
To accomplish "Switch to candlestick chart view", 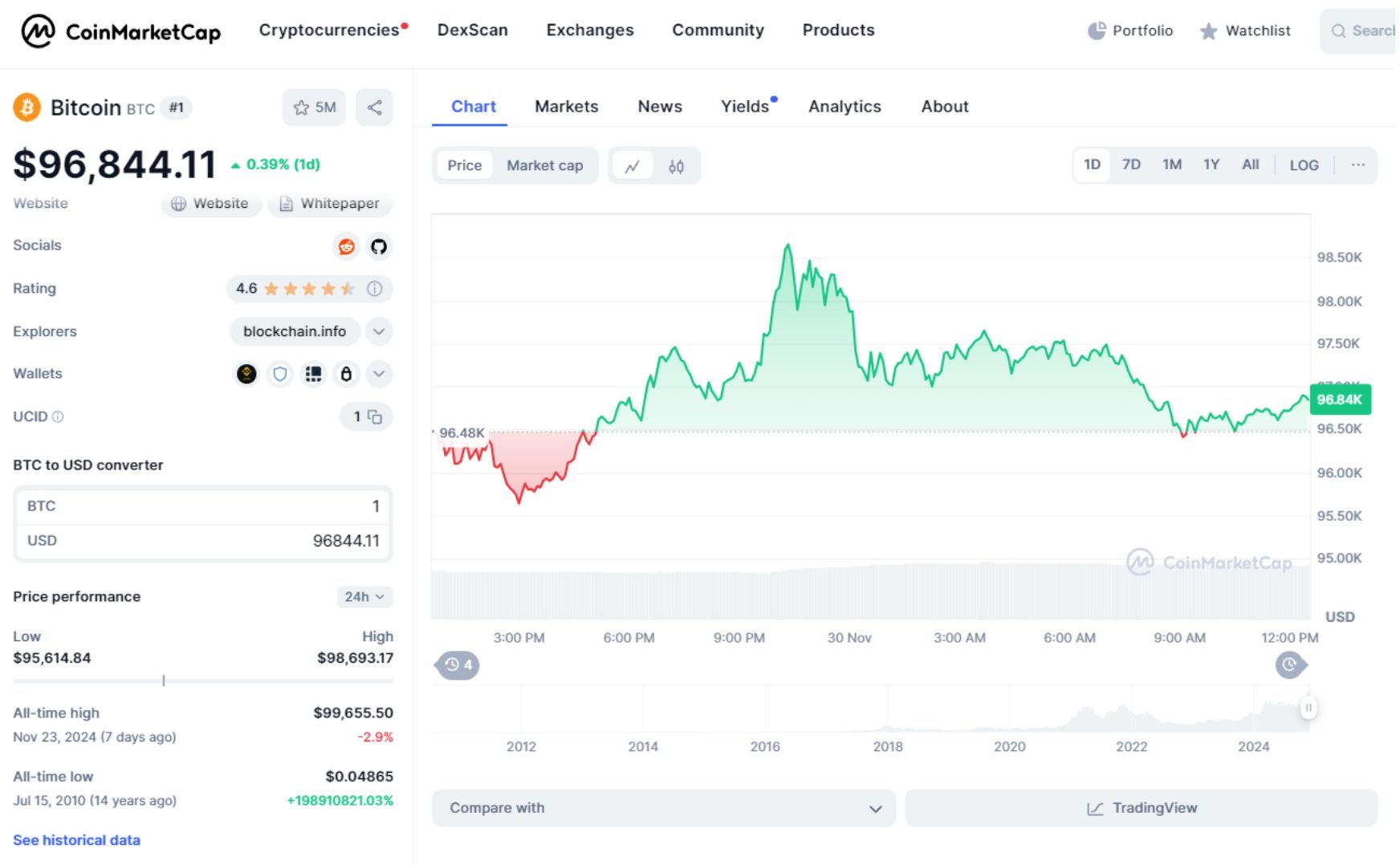I will [x=675, y=166].
